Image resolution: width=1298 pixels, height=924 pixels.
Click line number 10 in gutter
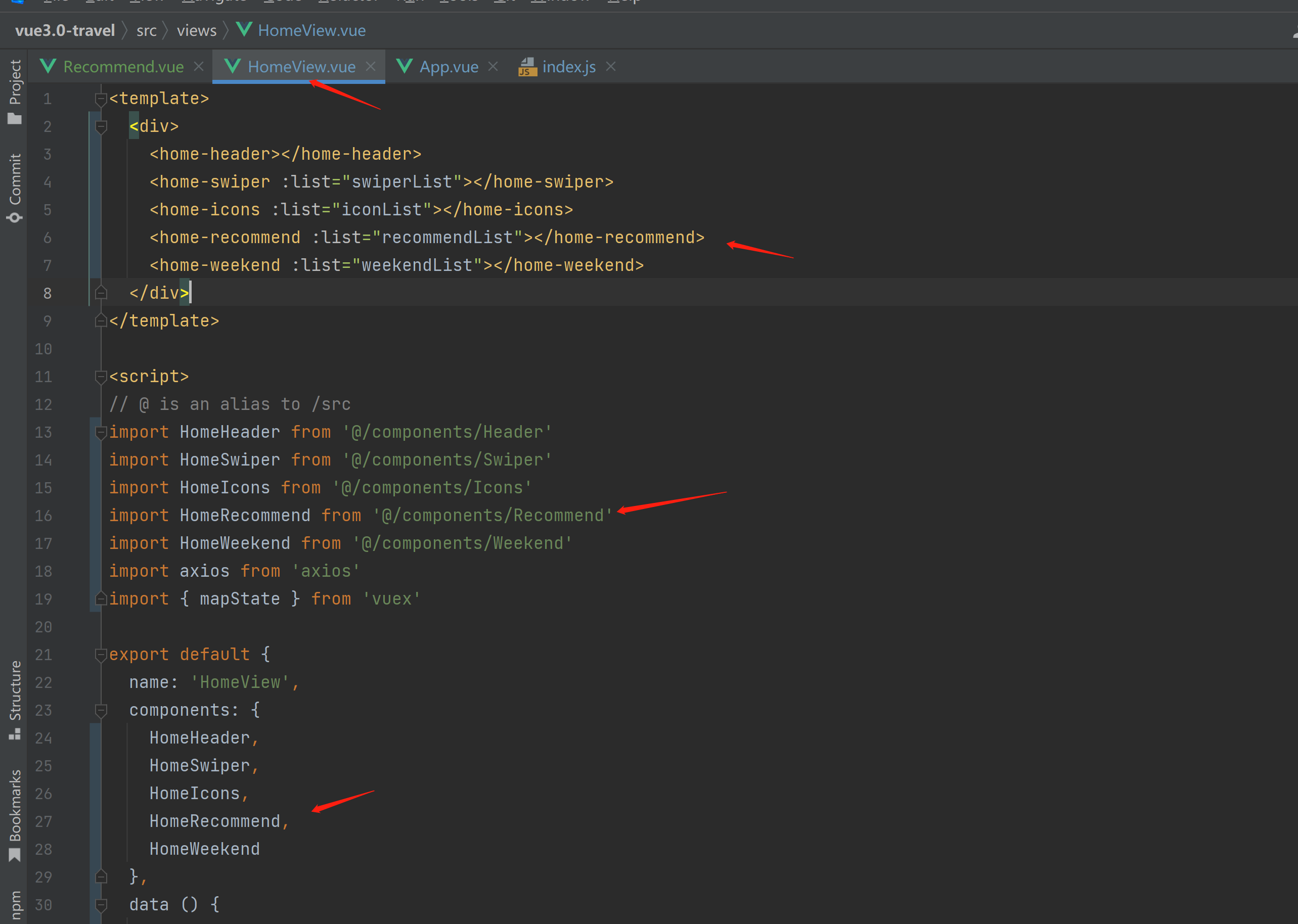point(43,349)
